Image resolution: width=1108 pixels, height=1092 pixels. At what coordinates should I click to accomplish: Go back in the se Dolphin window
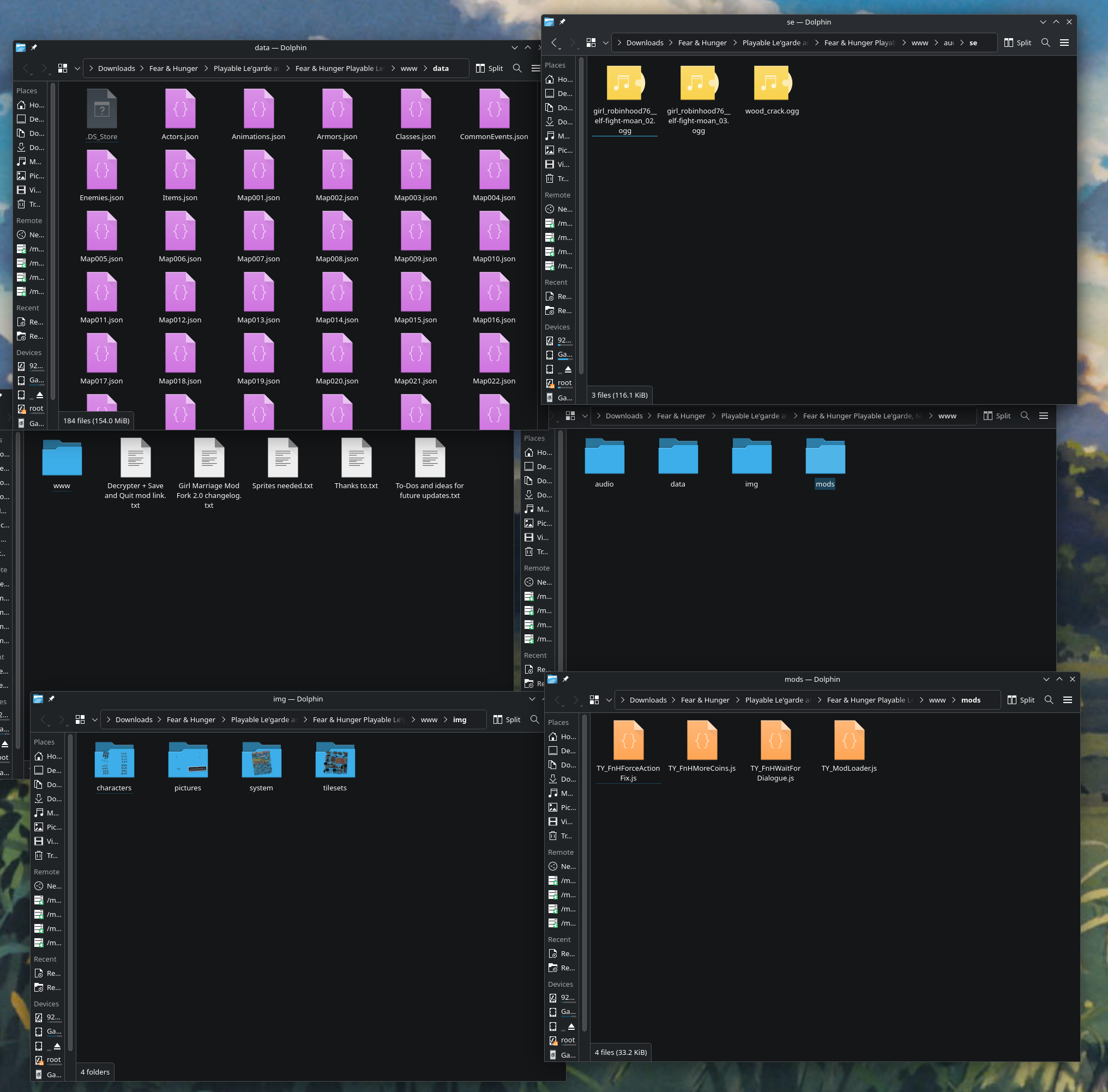(x=555, y=43)
